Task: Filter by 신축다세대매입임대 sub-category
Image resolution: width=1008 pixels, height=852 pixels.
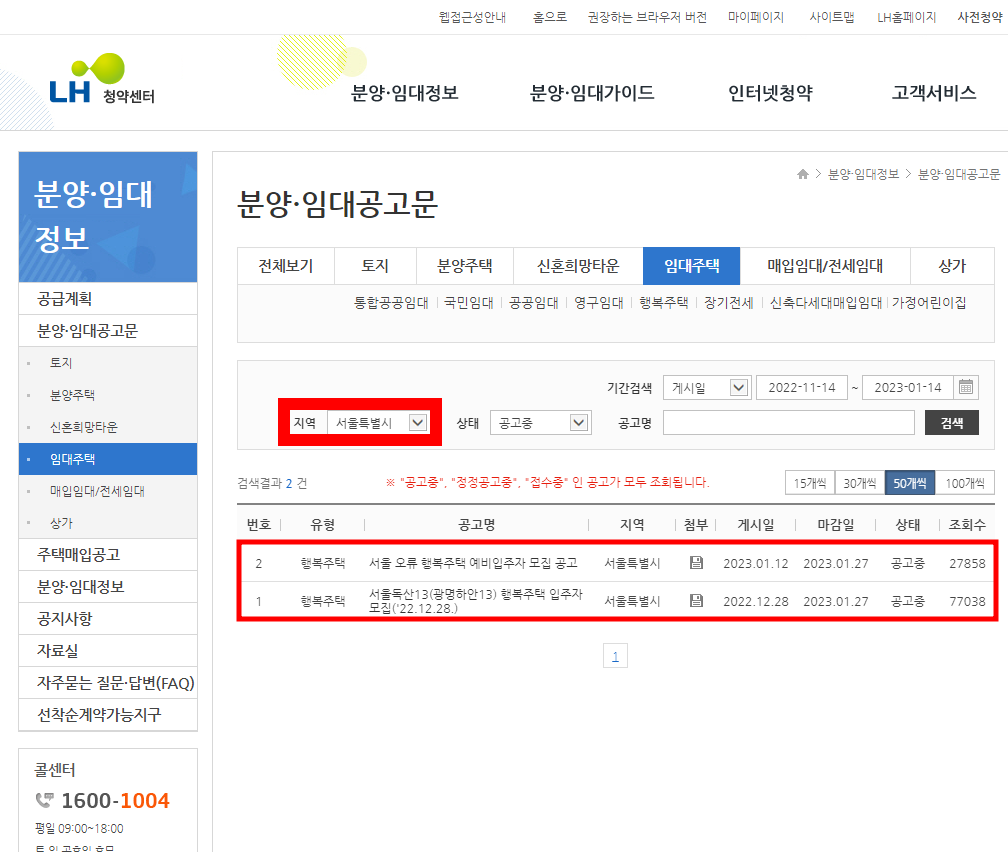Action: point(826,303)
